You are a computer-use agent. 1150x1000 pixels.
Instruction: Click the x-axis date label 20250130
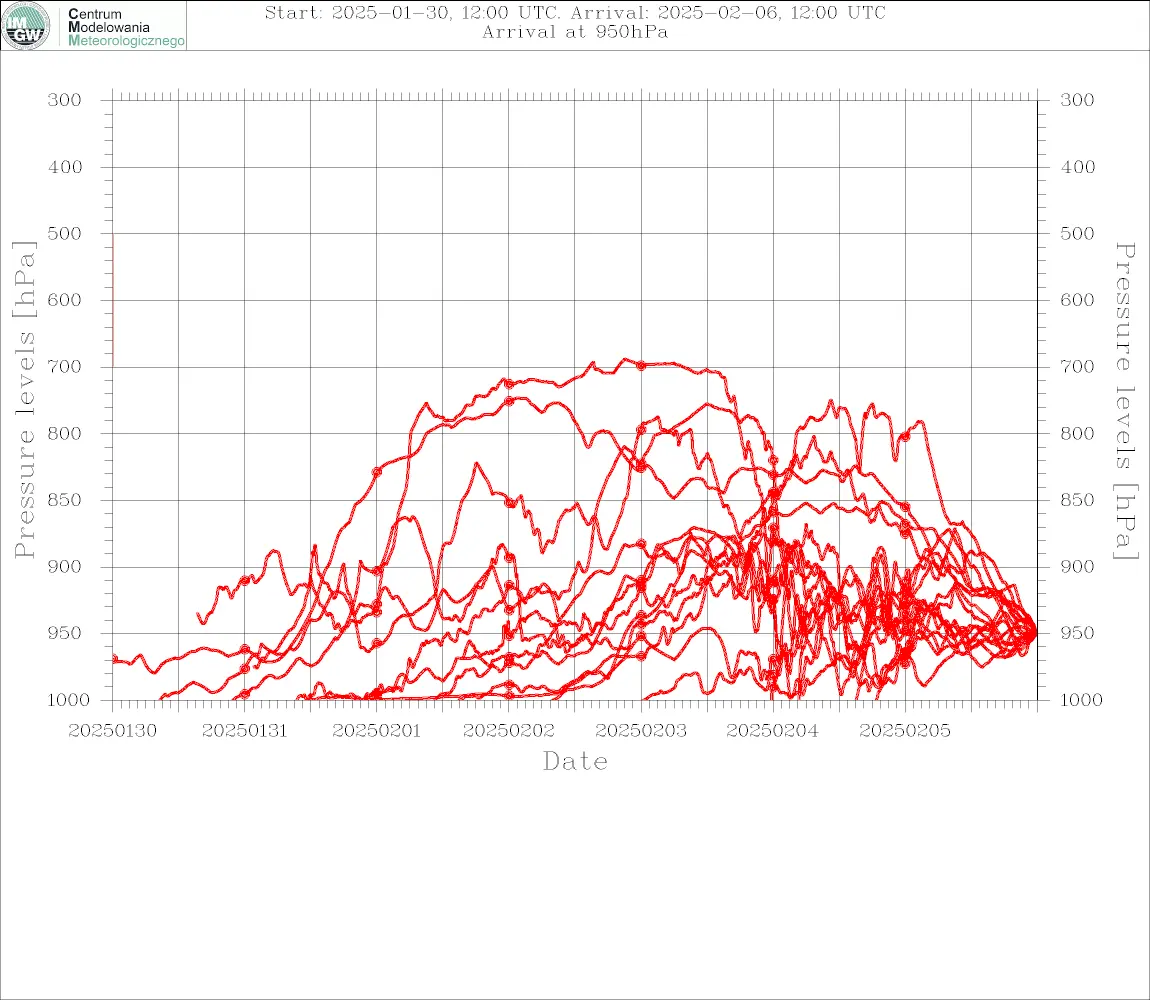coord(112,731)
